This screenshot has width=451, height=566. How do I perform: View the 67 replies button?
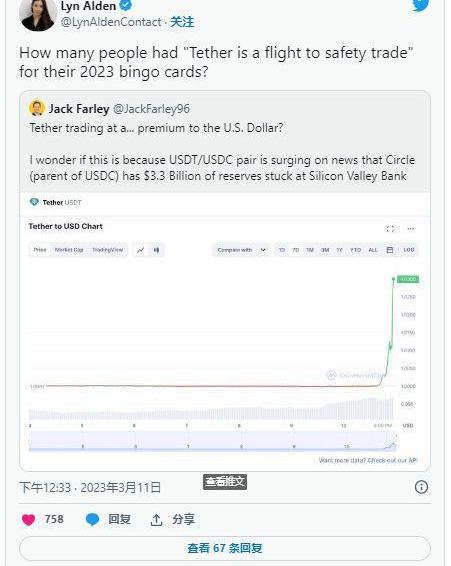click(225, 548)
